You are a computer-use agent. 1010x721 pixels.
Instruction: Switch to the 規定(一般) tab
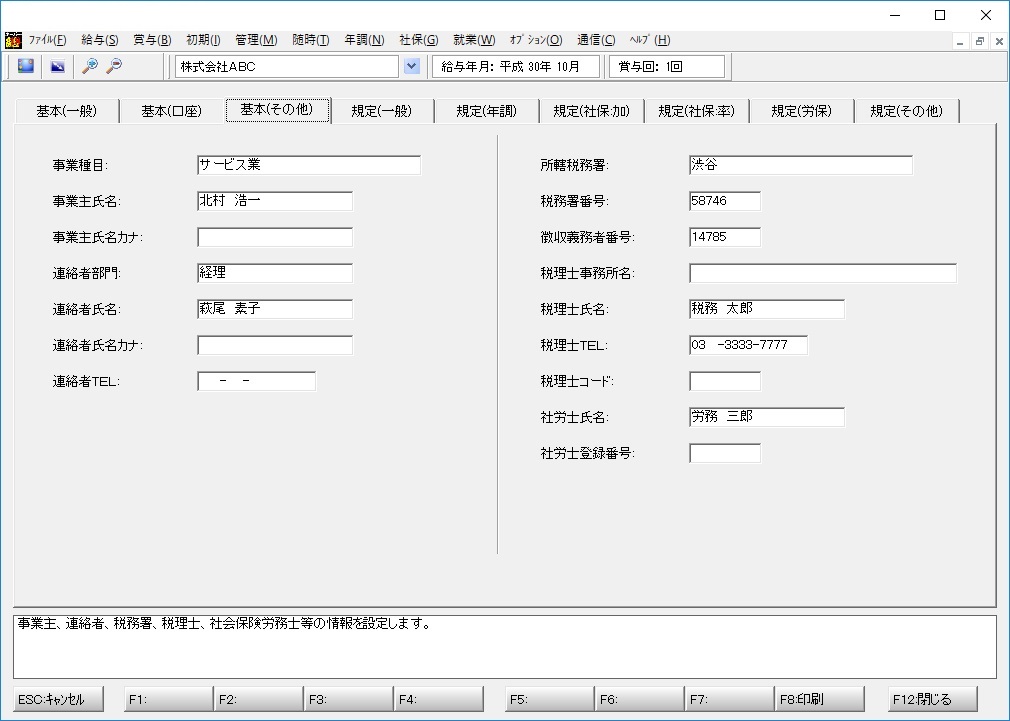click(x=381, y=111)
